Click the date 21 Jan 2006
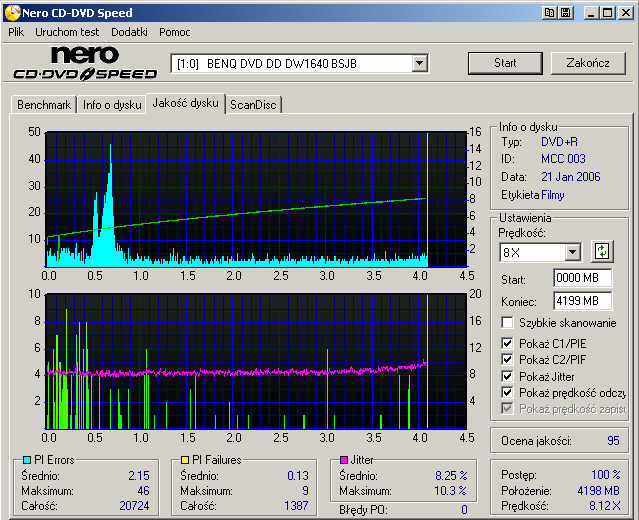The height and width of the screenshot is (520, 639). tap(571, 176)
